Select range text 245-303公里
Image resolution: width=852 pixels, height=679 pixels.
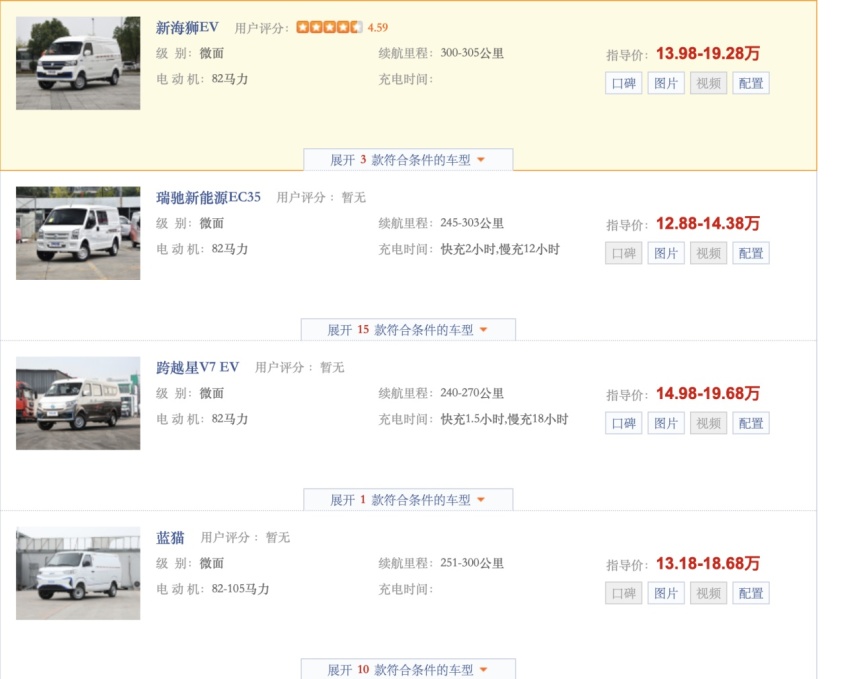(472, 223)
